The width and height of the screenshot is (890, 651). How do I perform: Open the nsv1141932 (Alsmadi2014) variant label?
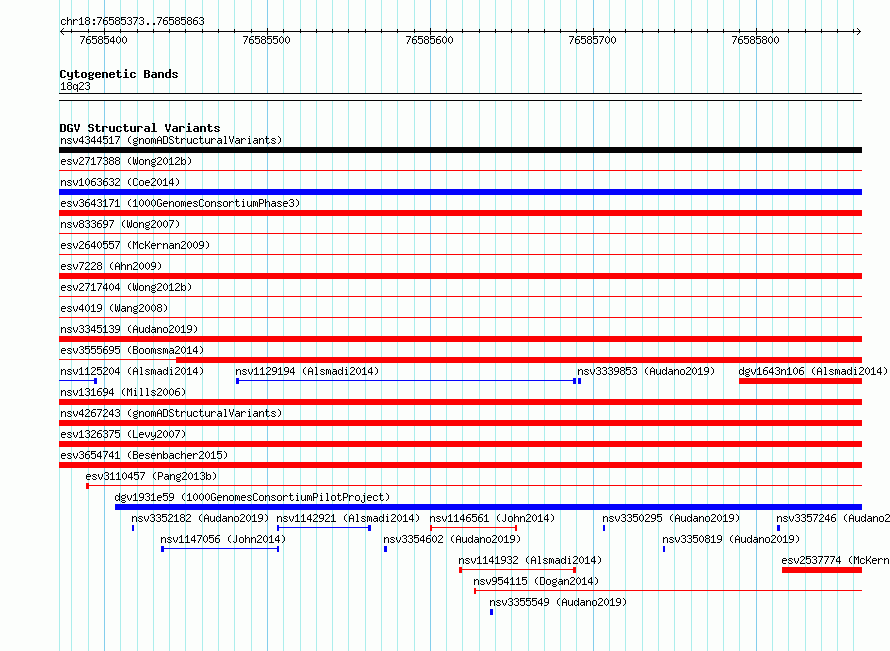(x=530, y=560)
